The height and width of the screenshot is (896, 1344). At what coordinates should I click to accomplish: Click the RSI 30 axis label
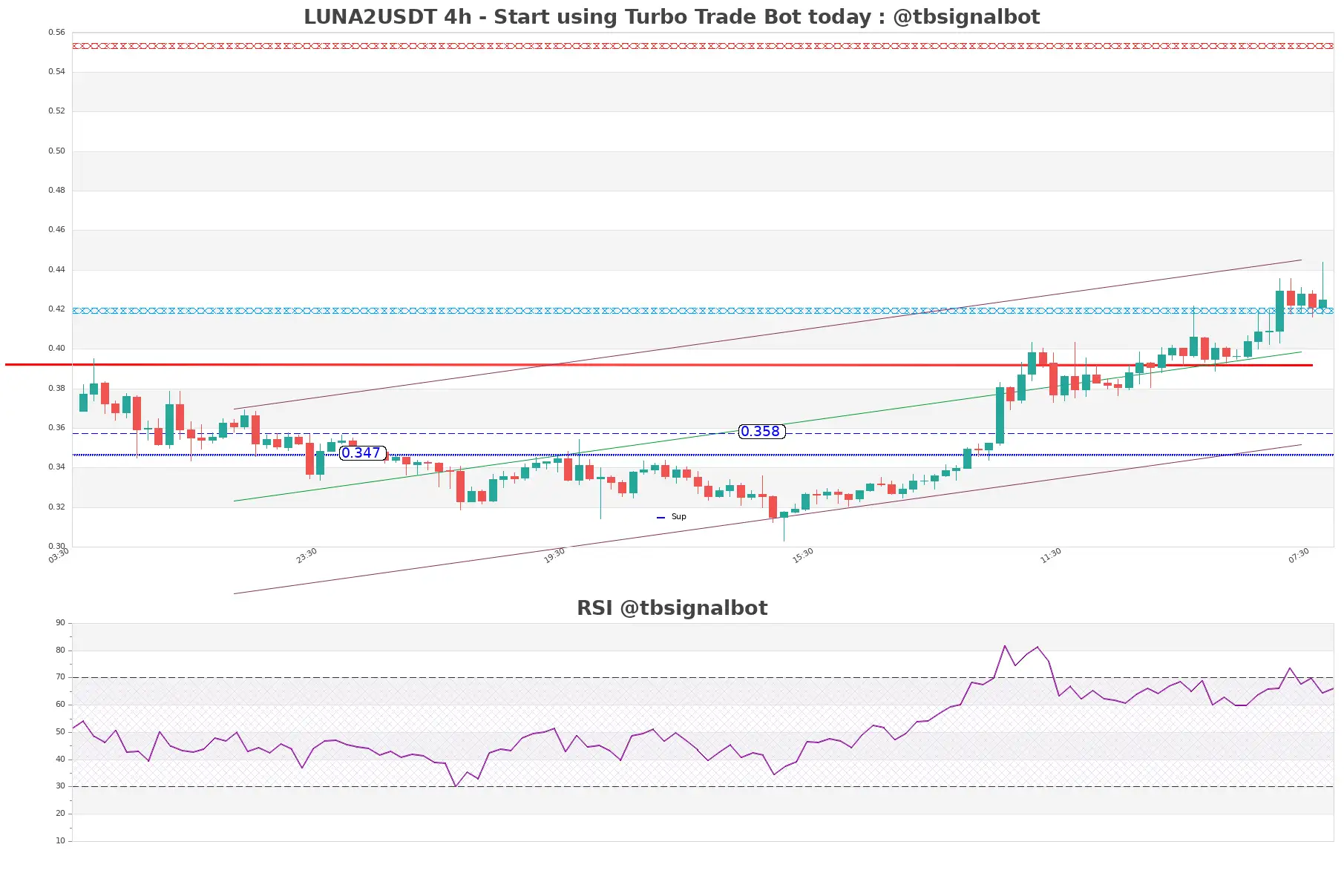[60, 786]
